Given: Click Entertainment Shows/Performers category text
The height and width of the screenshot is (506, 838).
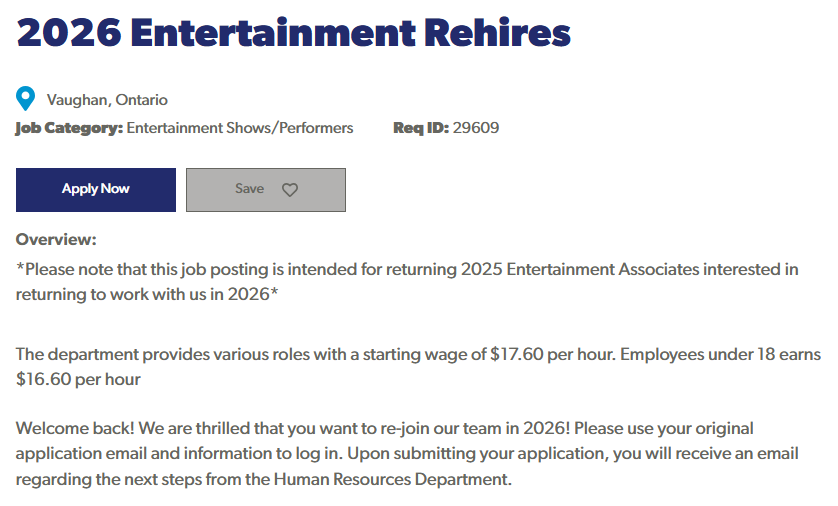Looking at the screenshot, I should 240,128.
